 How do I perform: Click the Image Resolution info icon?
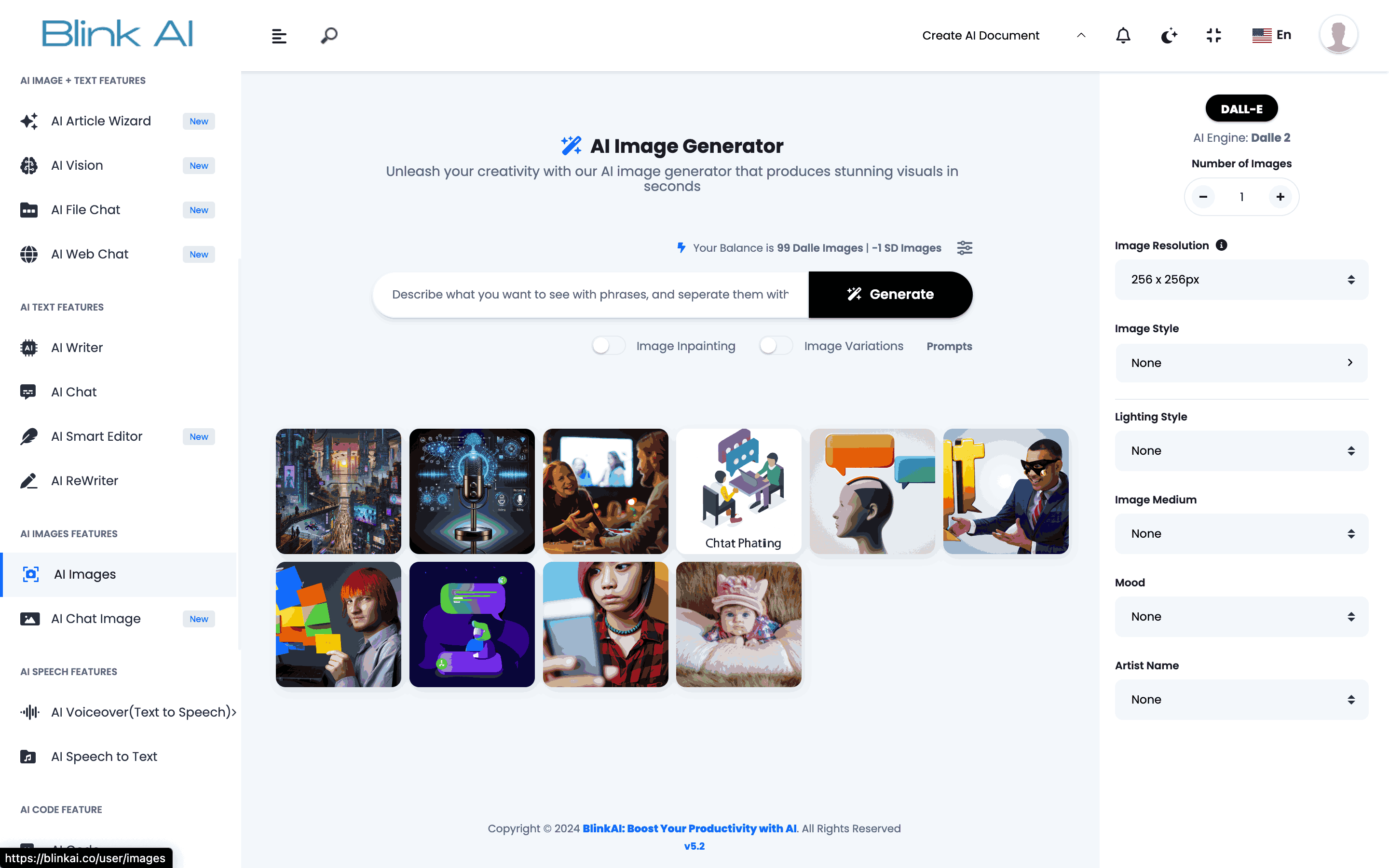pyautogui.click(x=1221, y=245)
